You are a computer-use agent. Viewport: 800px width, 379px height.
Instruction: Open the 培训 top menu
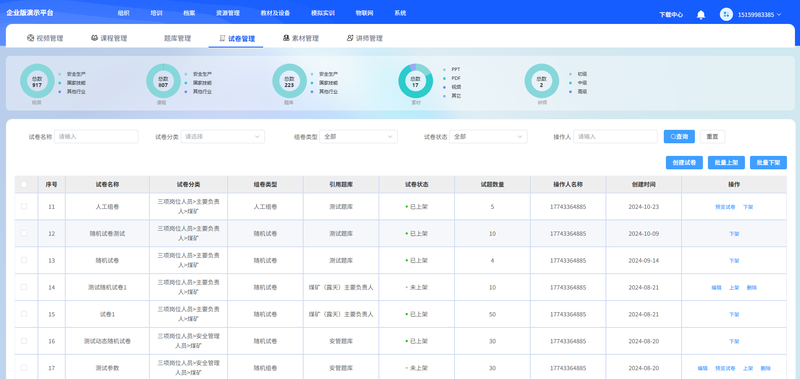pyautogui.click(x=156, y=13)
